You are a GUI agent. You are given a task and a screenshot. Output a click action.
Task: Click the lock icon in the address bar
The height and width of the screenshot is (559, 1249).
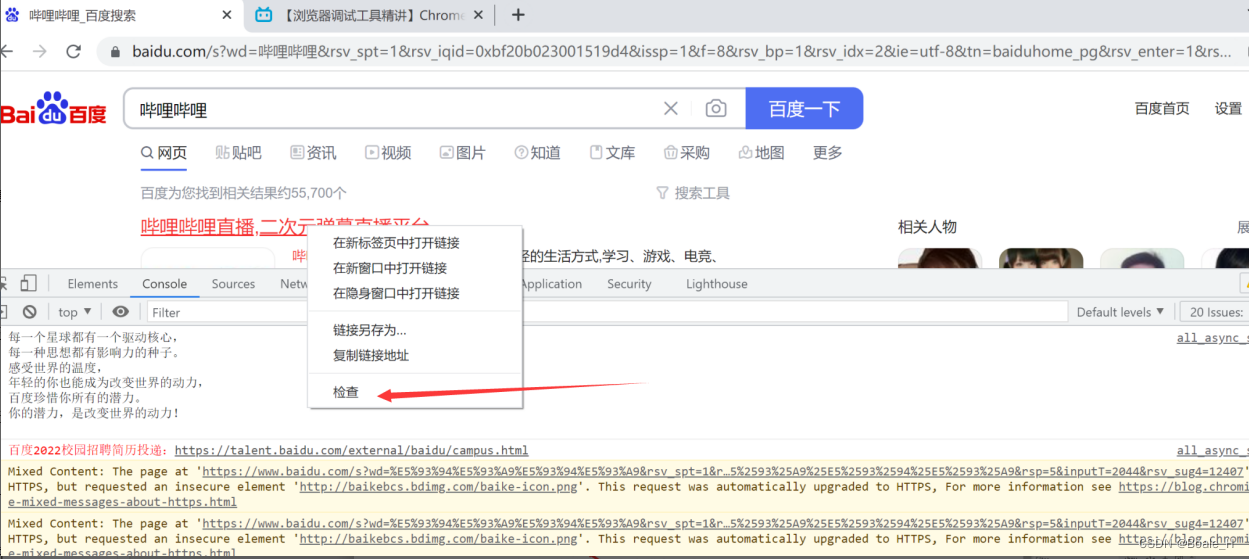coord(115,52)
